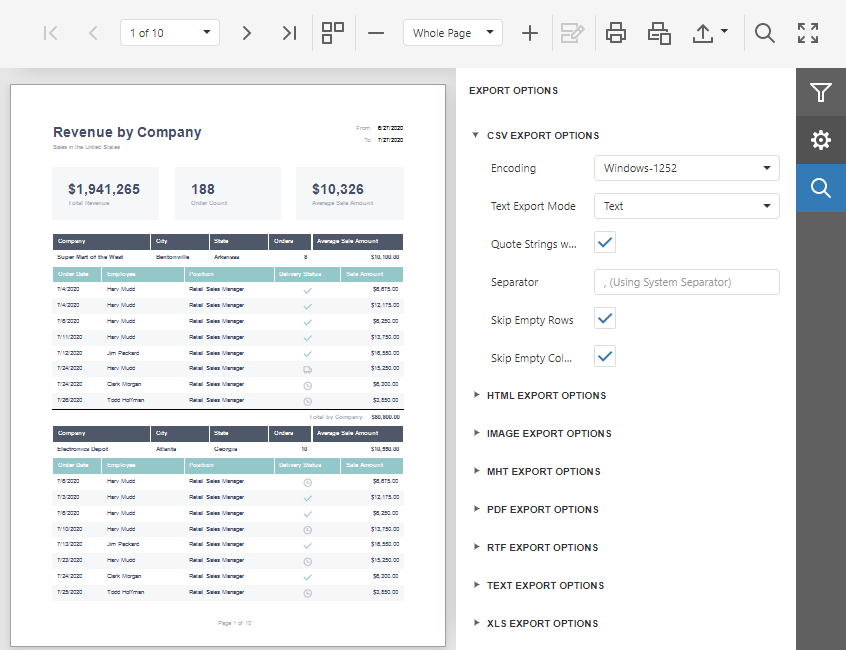Screen dimensions: 846x650
Task: Toggle full screen preview mode
Action: 807,32
